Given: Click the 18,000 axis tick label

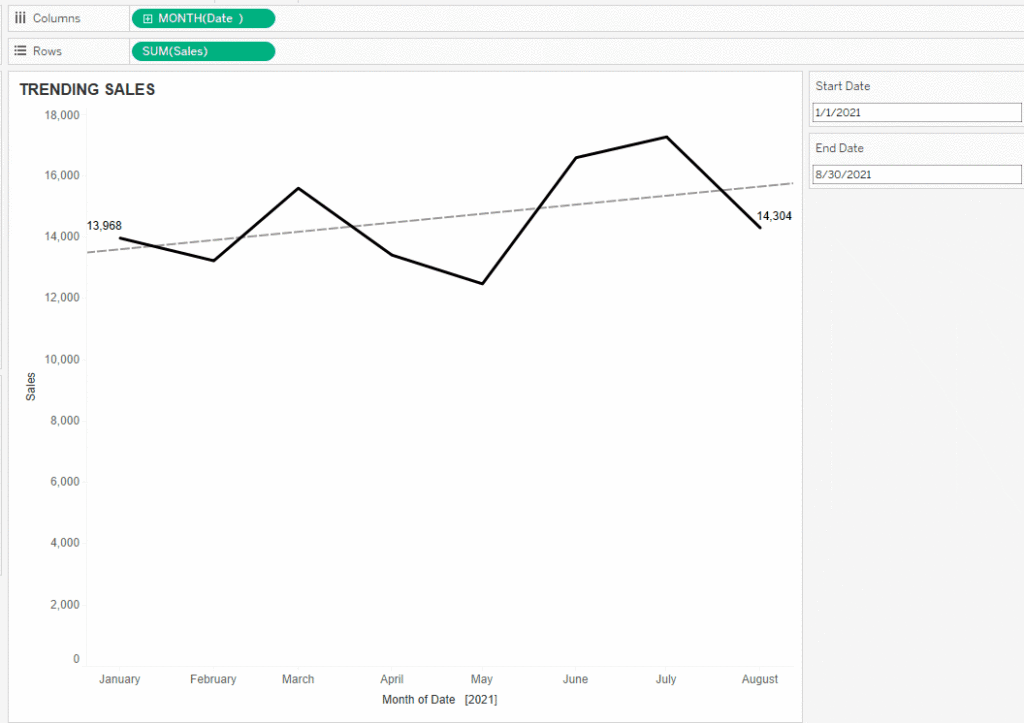Looking at the screenshot, I should pos(62,116).
